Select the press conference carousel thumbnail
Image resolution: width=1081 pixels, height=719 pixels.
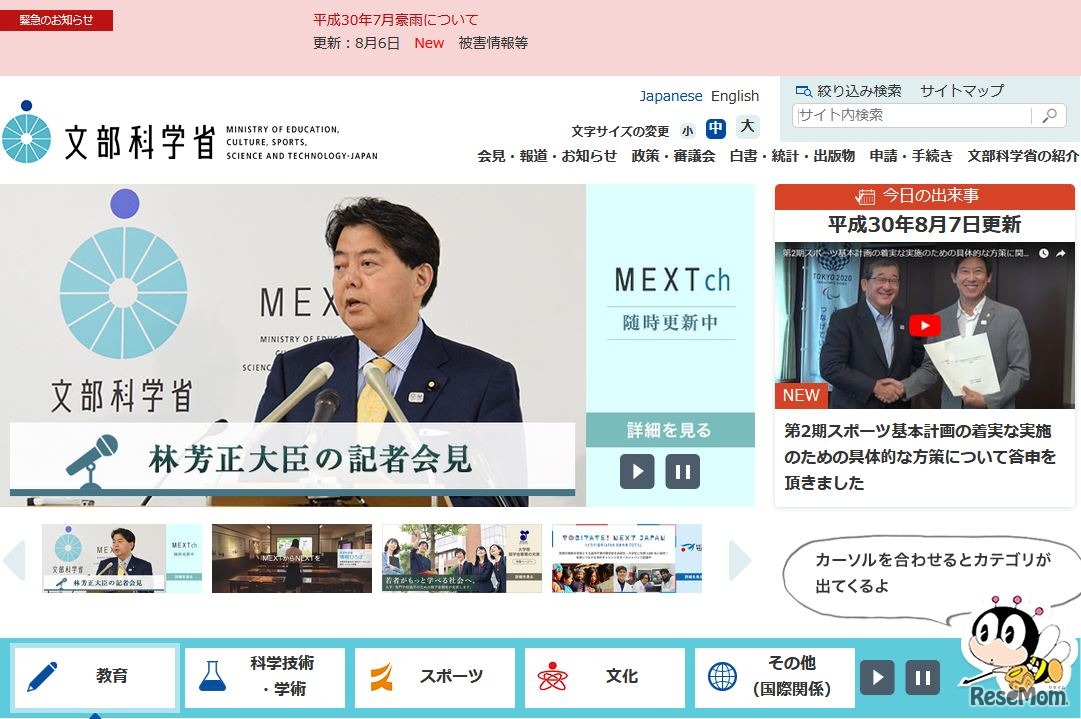[x=122, y=558]
